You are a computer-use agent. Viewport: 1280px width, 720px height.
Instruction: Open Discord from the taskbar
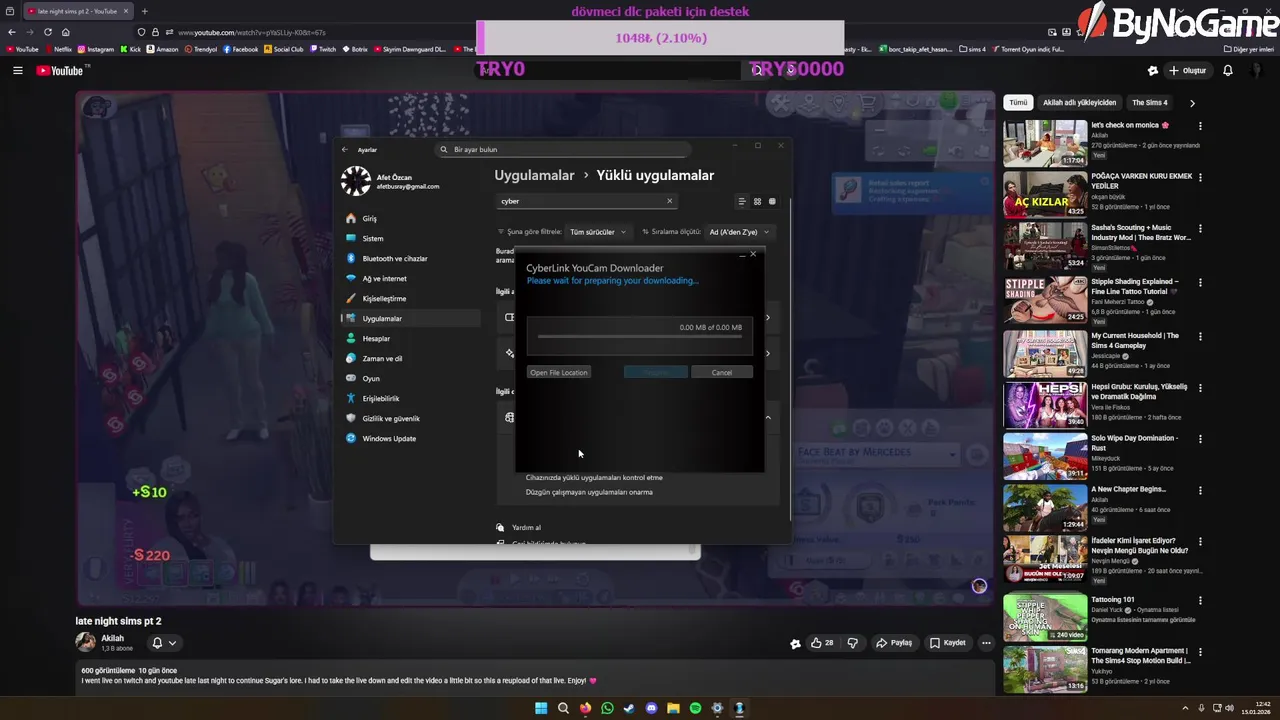point(651,708)
